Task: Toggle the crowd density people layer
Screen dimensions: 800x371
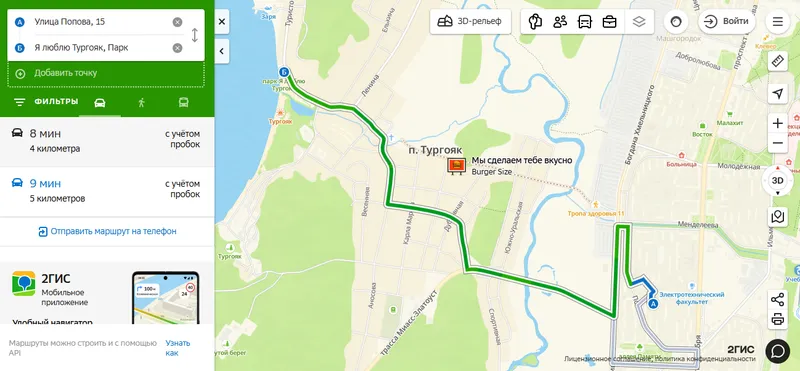Action: point(560,22)
